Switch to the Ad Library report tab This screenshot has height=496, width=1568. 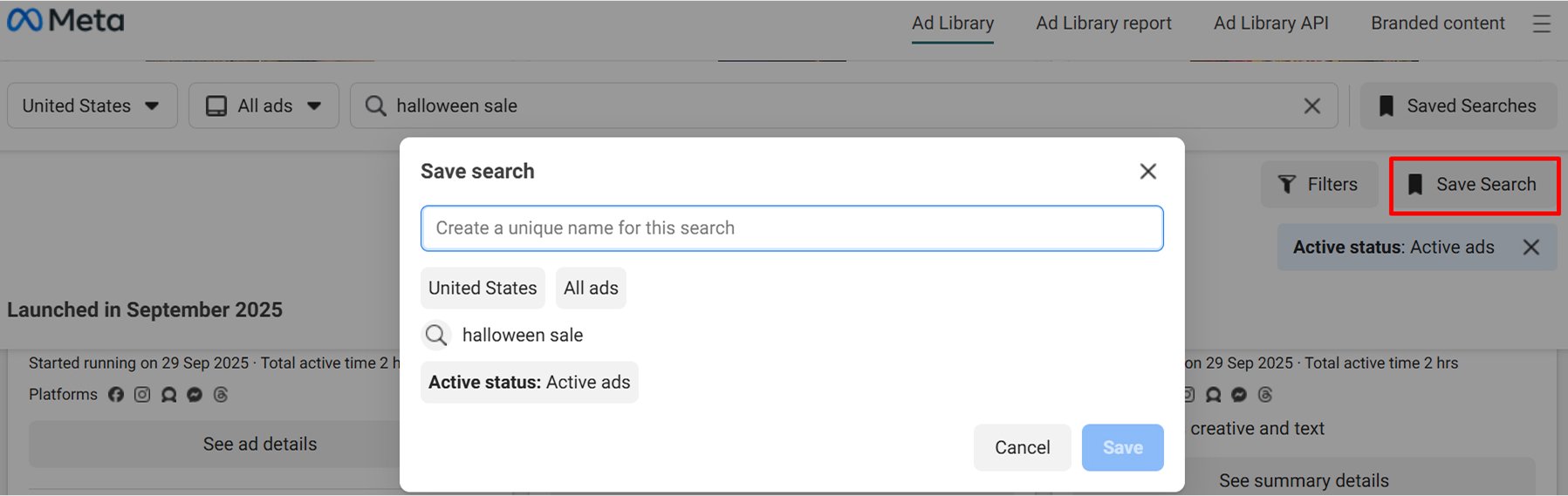1103,24
